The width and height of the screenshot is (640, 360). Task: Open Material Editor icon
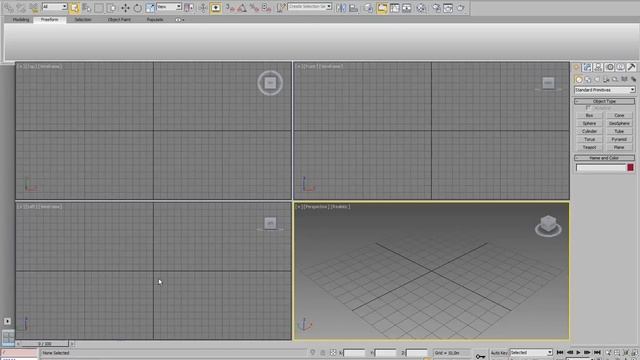421,7
